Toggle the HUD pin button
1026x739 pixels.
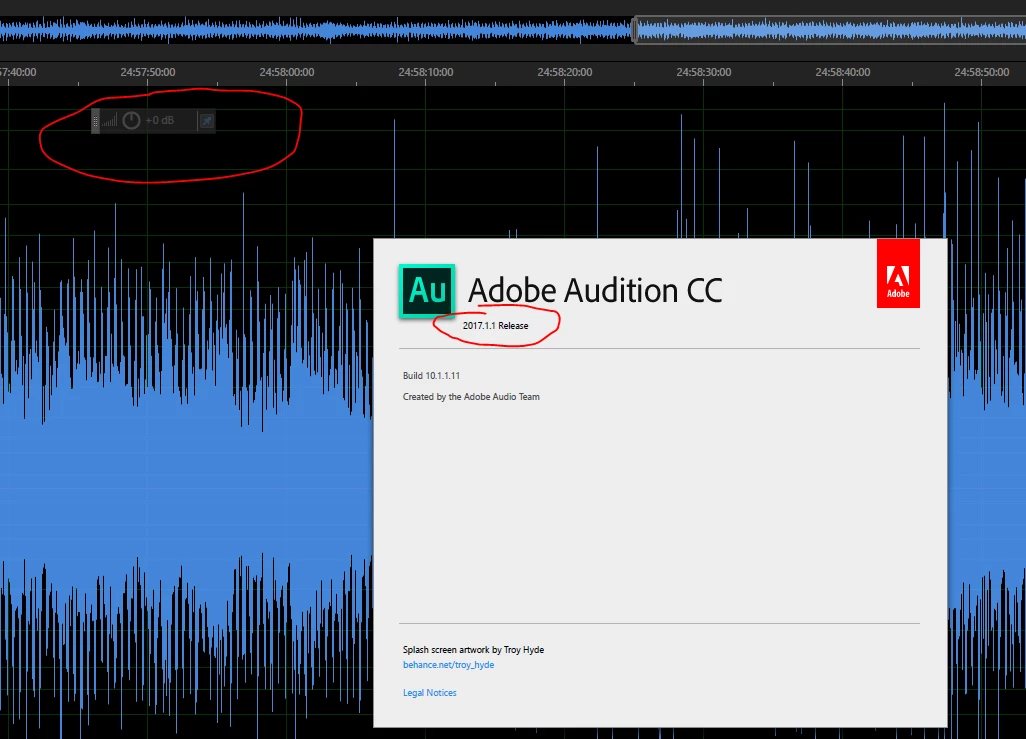[207, 120]
